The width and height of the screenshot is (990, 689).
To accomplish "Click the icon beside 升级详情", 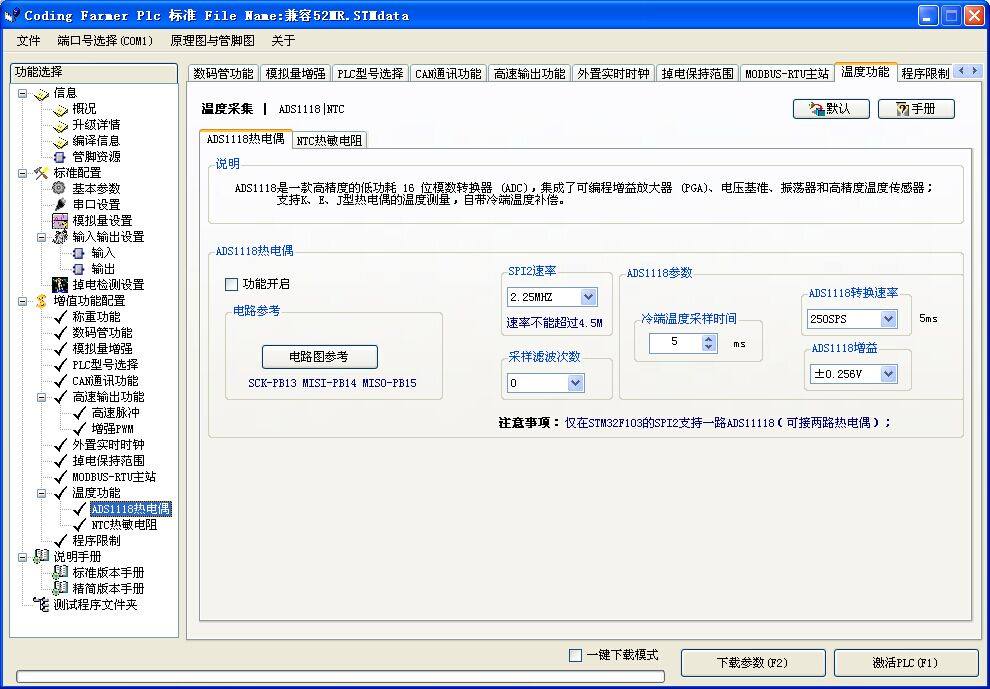I will coord(60,126).
